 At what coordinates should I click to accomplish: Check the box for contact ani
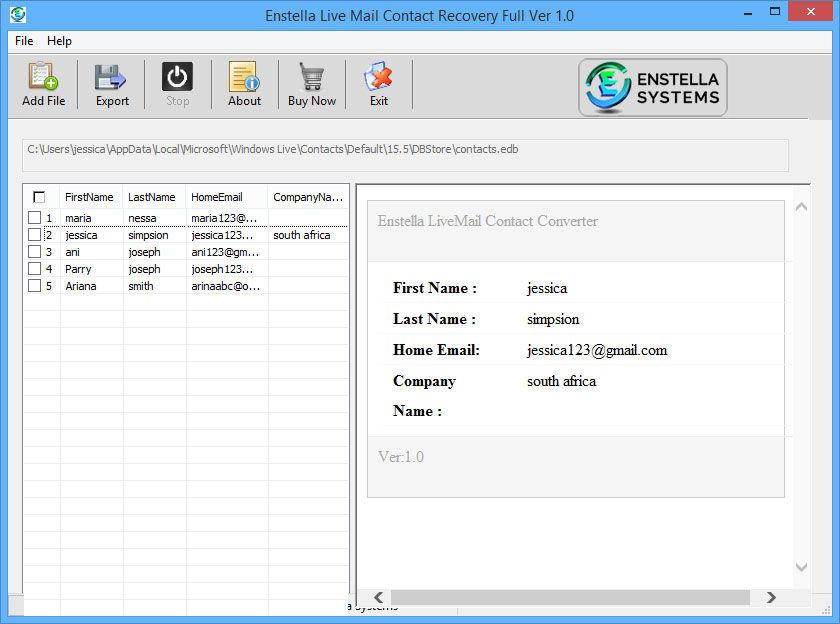click(x=34, y=252)
